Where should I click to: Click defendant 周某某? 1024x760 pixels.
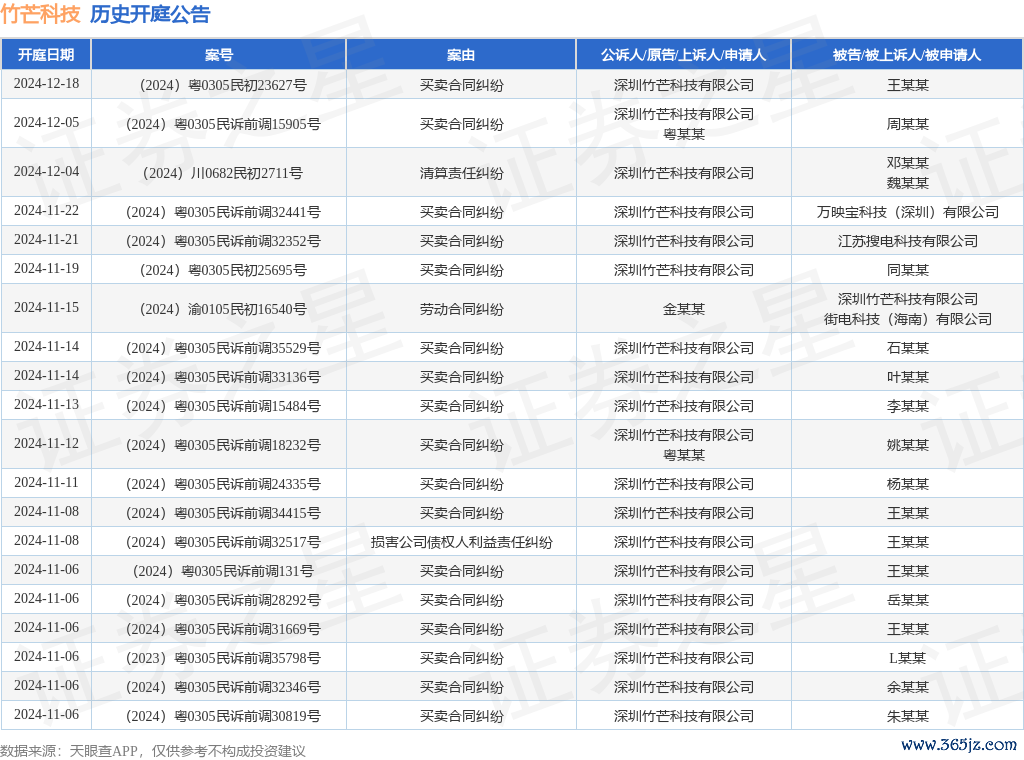pos(908,124)
